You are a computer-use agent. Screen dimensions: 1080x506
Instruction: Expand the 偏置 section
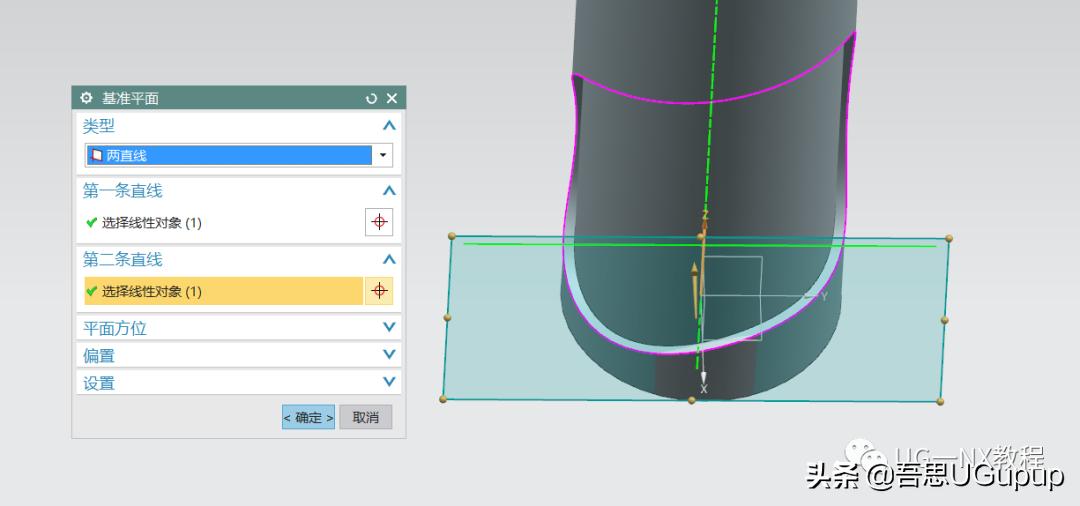[x=389, y=355]
